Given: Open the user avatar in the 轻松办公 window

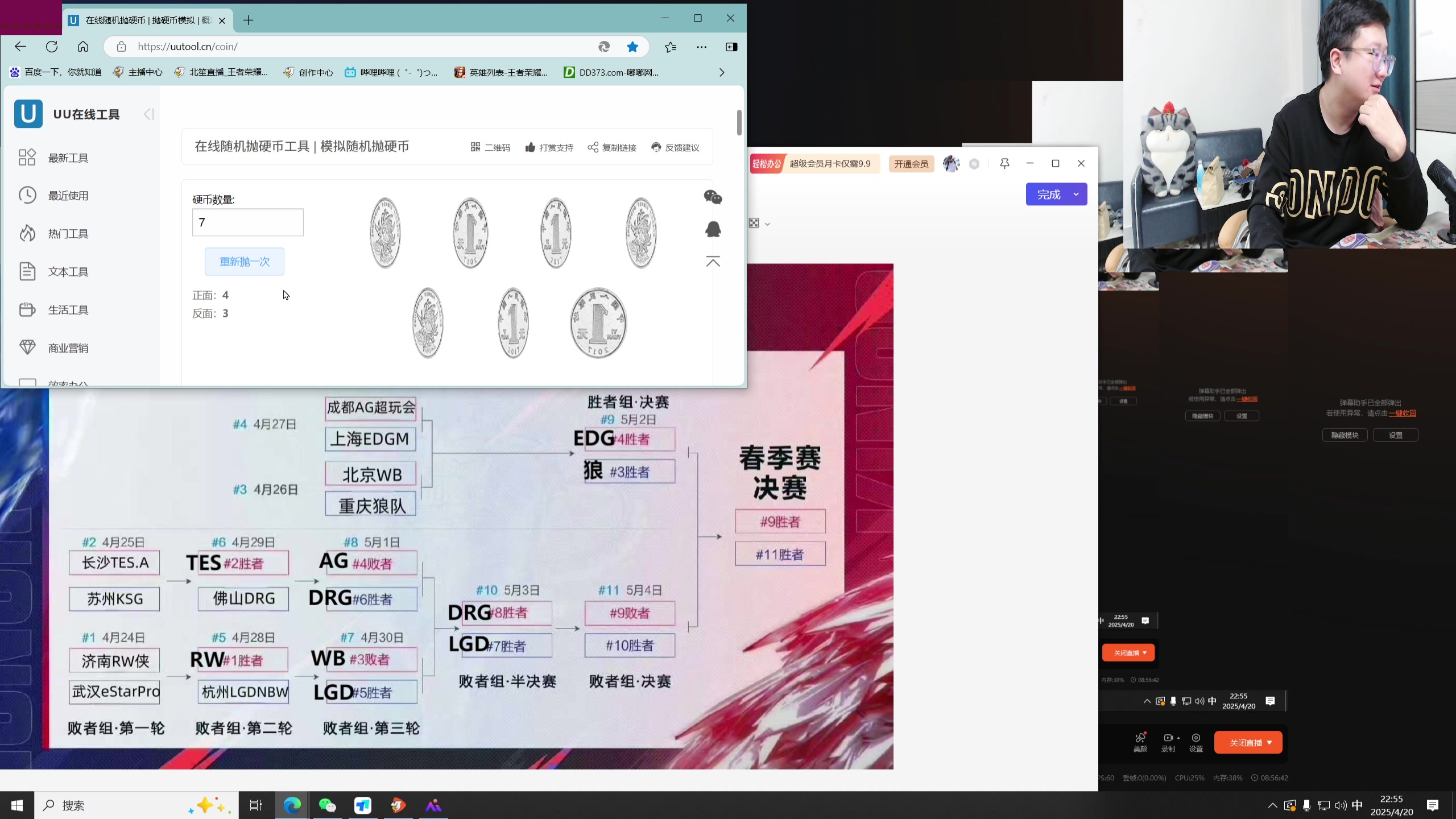Looking at the screenshot, I should point(951,164).
